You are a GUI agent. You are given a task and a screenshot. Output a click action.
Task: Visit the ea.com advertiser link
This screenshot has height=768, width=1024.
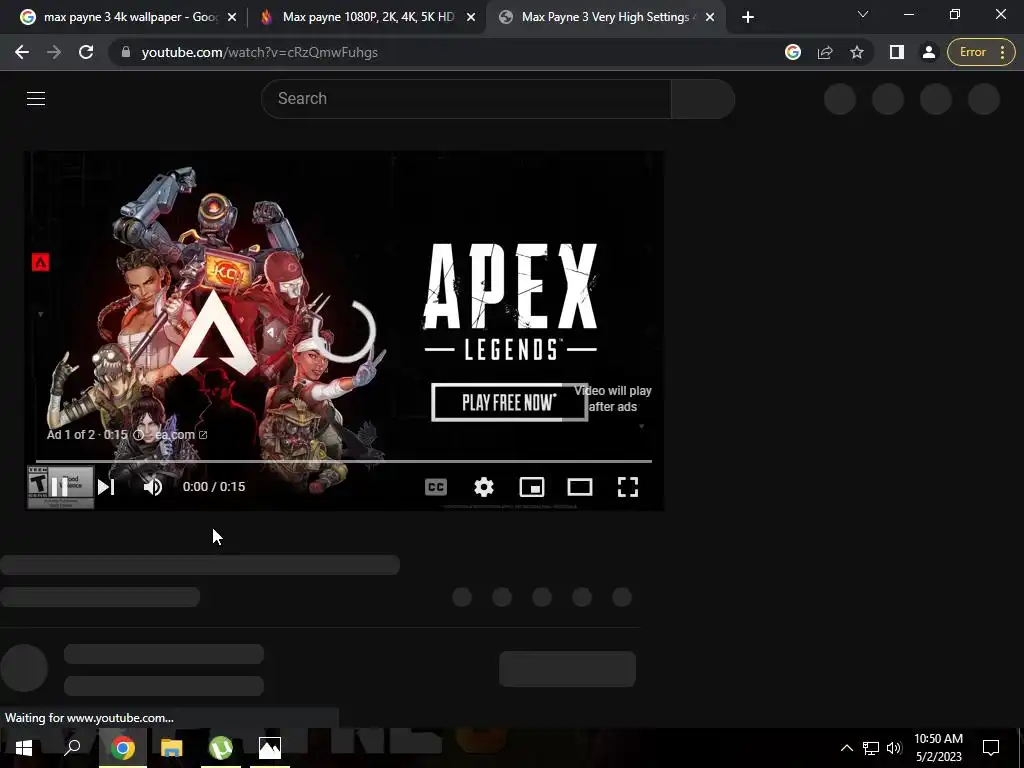tap(181, 435)
